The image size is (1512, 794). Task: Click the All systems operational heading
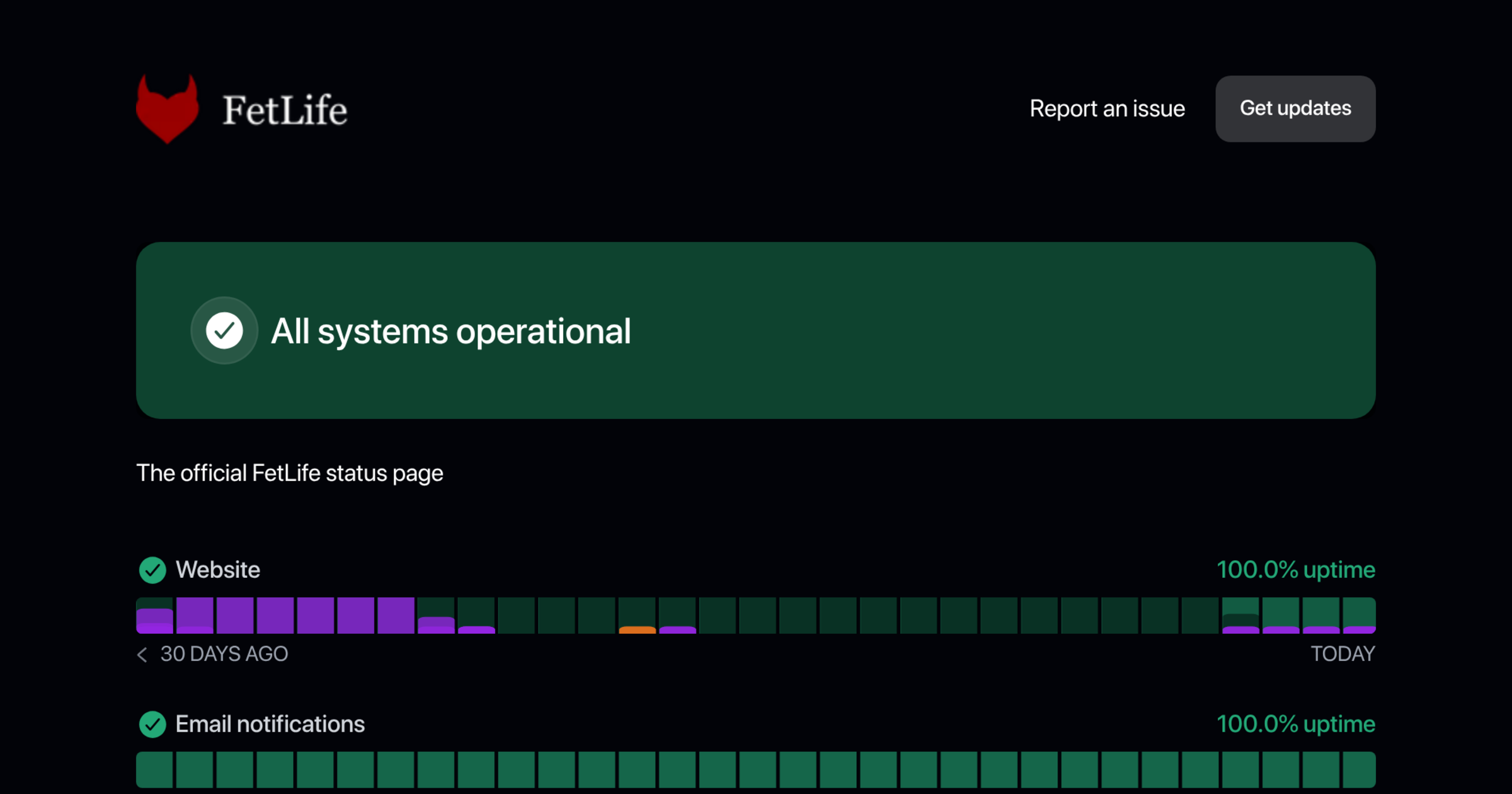click(450, 331)
